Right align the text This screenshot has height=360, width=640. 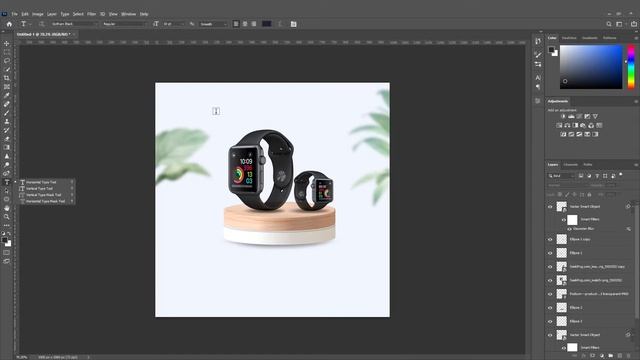click(x=254, y=24)
